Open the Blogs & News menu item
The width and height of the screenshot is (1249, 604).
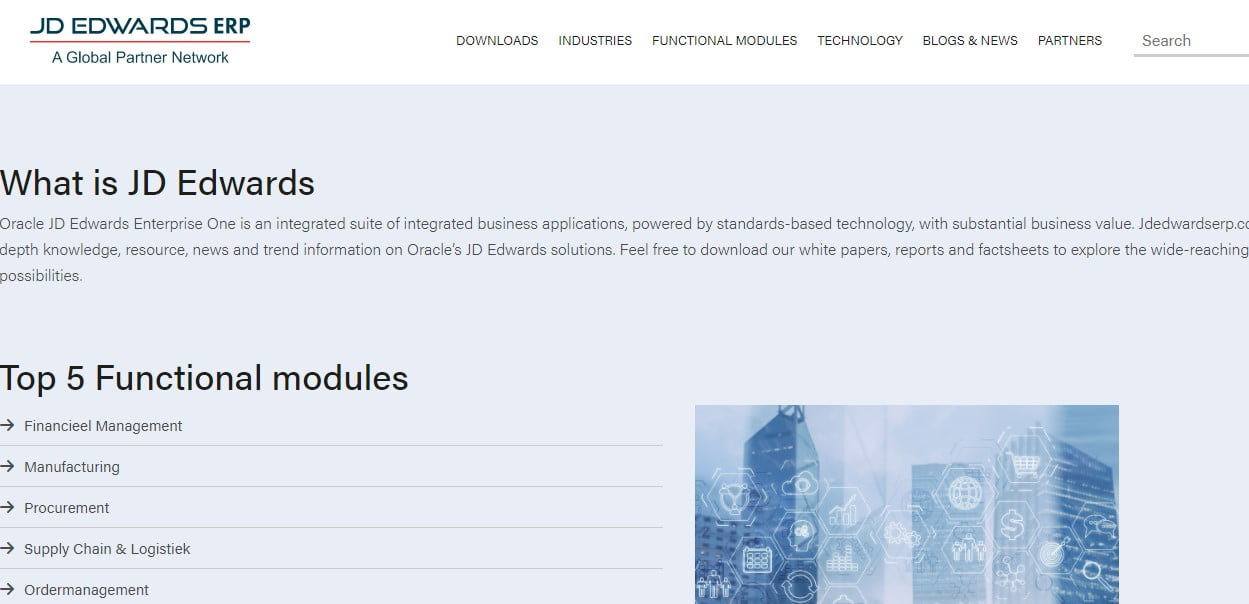(x=970, y=41)
